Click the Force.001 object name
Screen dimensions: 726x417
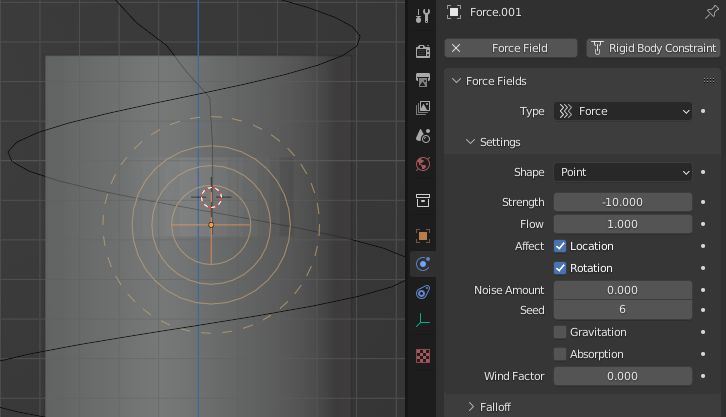[x=495, y=12]
